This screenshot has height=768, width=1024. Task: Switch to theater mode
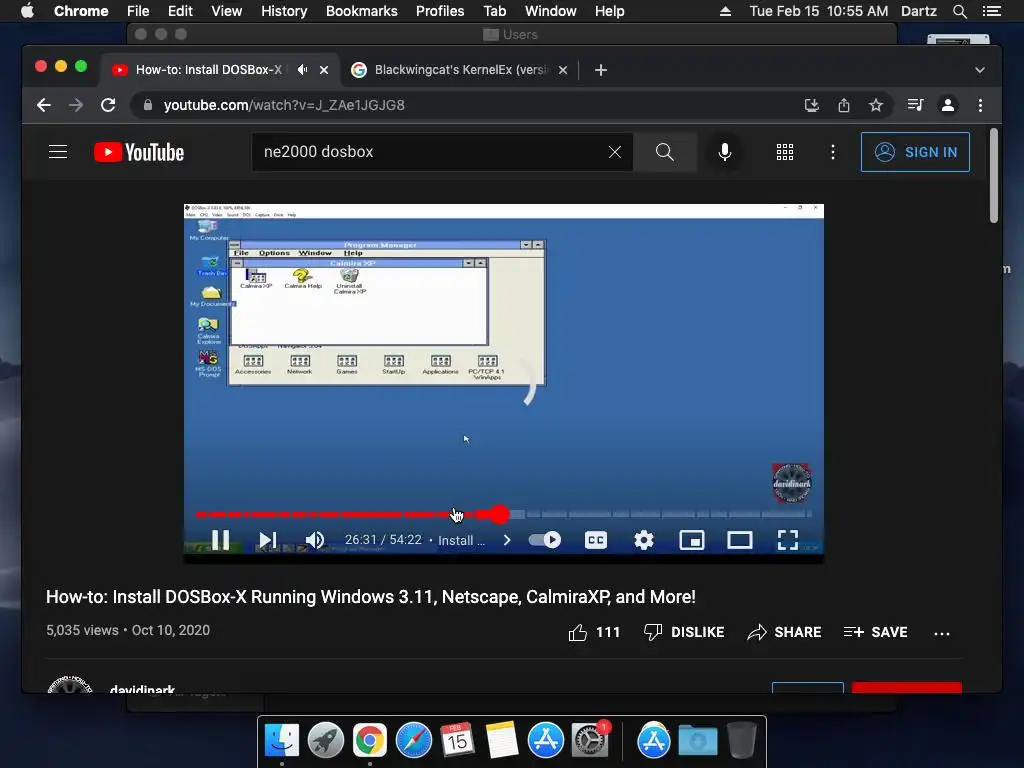point(740,540)
